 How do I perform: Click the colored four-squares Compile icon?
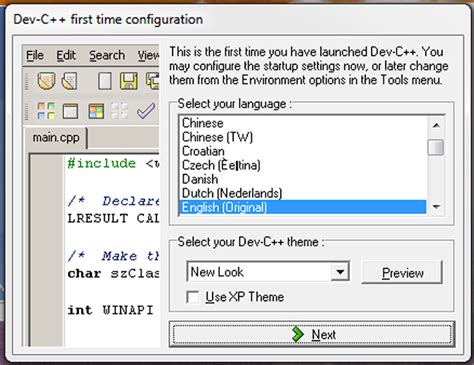46,111
